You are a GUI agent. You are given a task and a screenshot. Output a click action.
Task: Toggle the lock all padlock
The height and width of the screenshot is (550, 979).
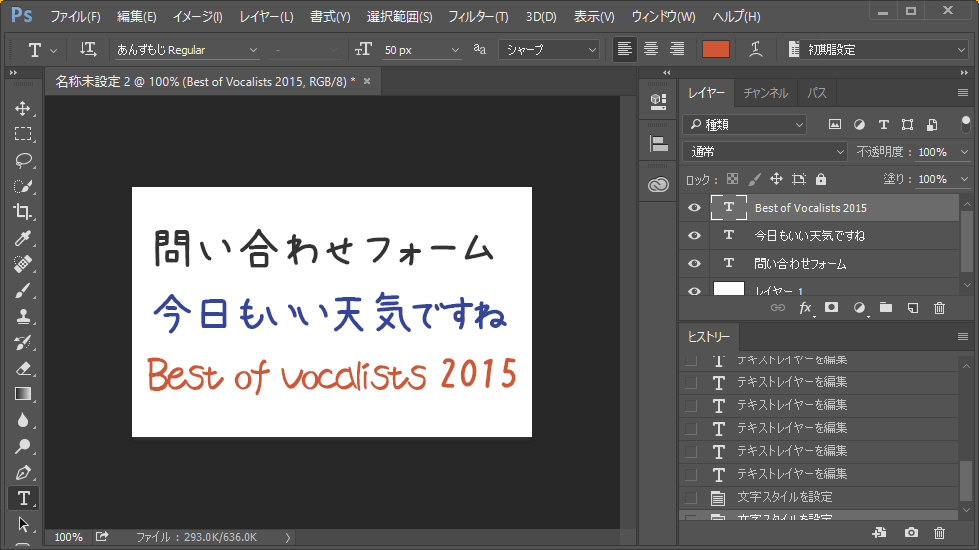821,179
